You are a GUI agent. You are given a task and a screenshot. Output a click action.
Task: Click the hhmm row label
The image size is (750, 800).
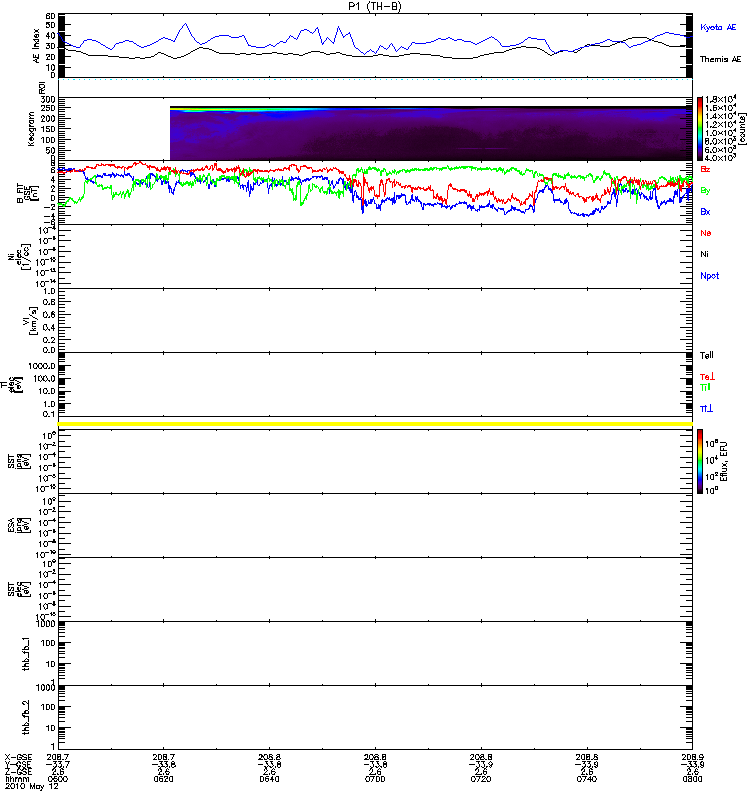[x=17, y=779]
